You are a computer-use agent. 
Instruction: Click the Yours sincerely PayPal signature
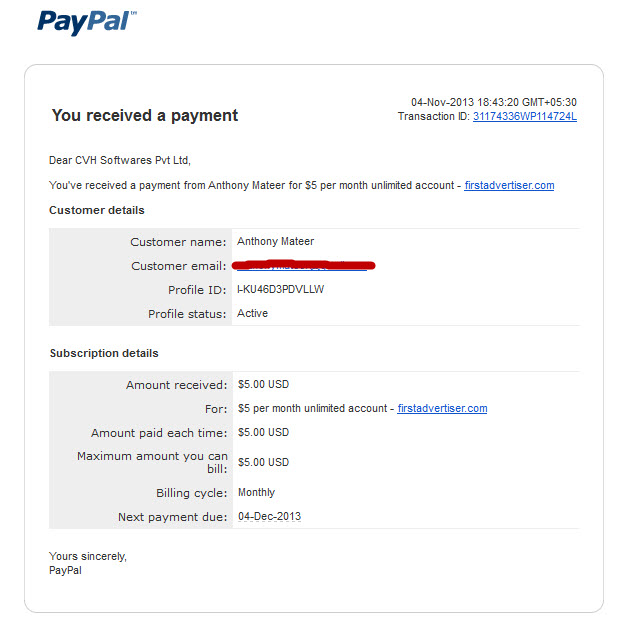[88, 563]
